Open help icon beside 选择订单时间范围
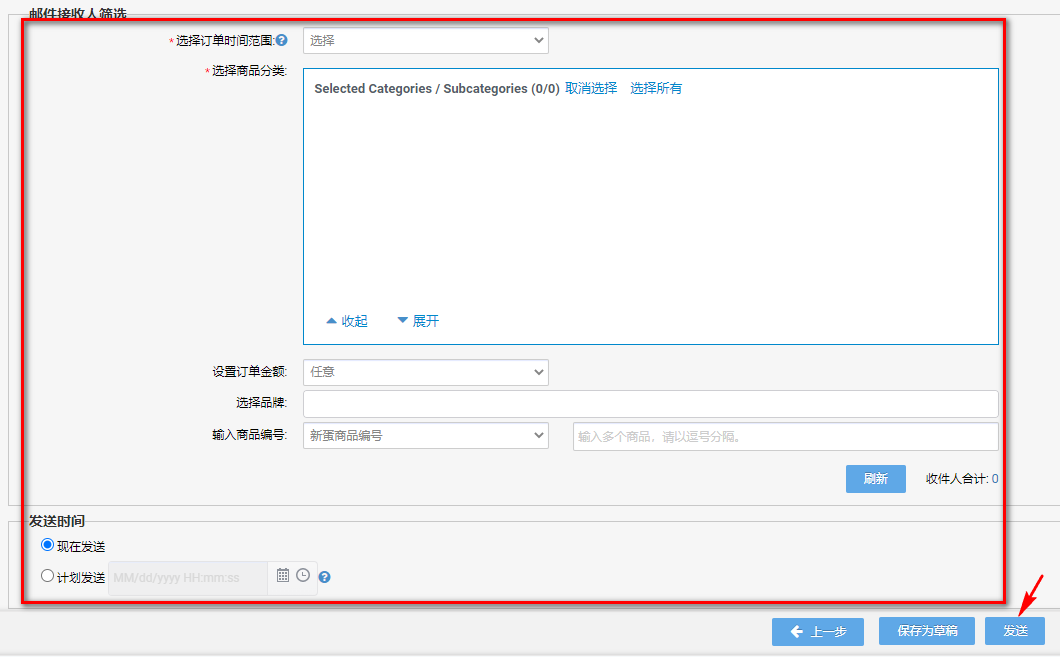The height and width of the screenshot is (657, 1060). tap(282, 41)
